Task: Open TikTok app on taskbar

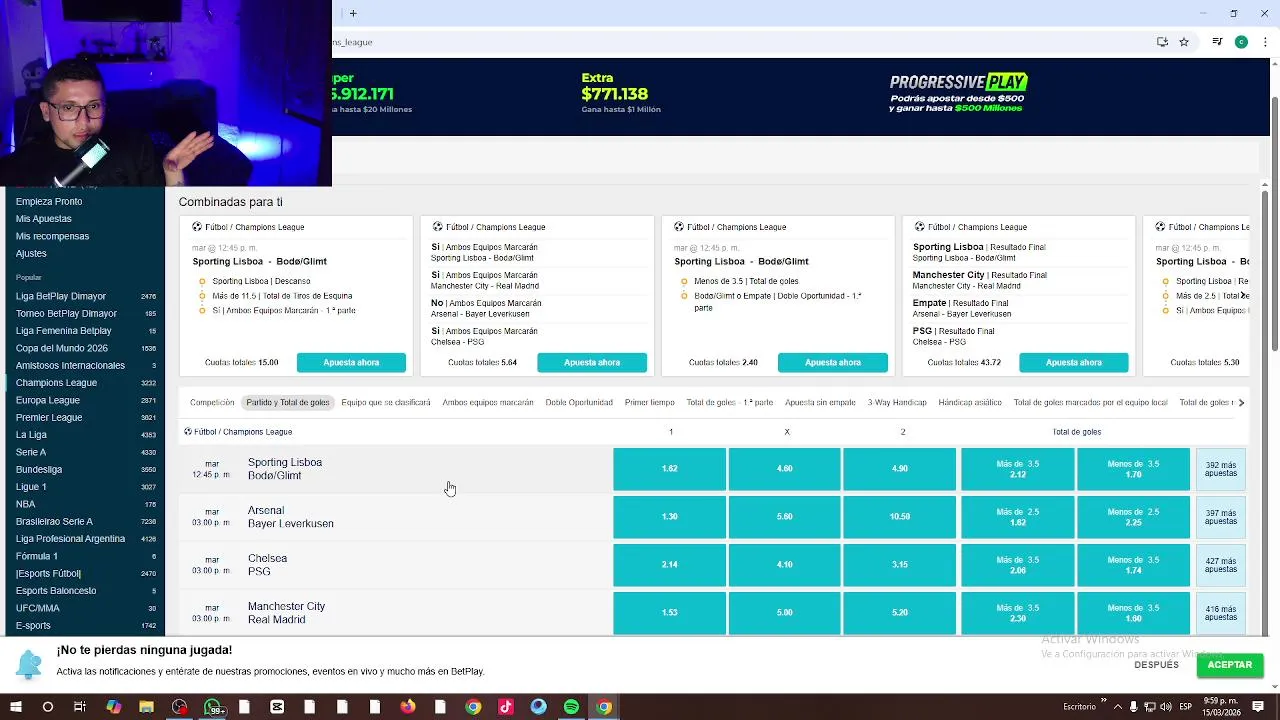Action: [505, 707]
